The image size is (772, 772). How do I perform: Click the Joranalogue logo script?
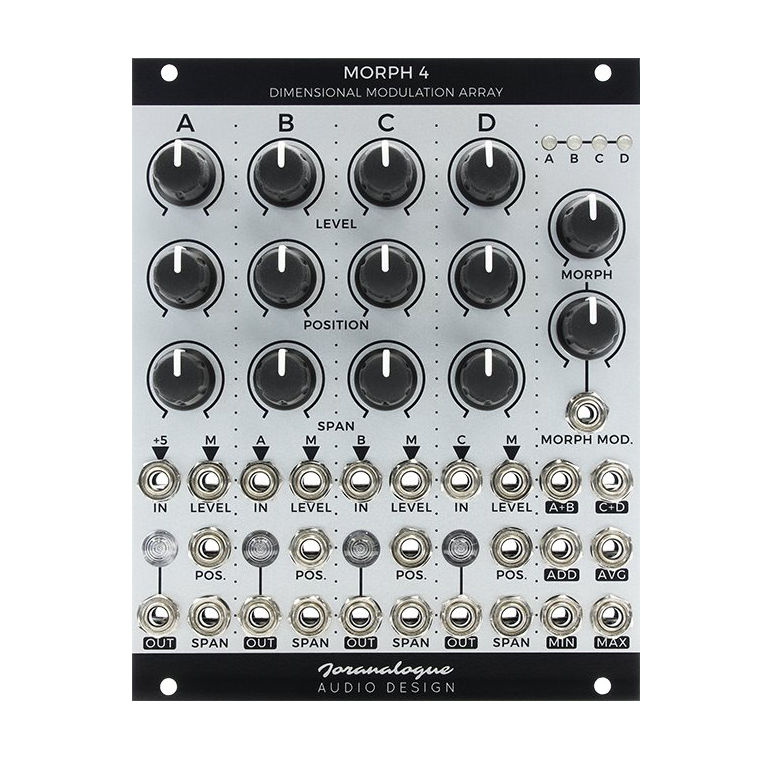pyautogui.click(x=386, y=669)
